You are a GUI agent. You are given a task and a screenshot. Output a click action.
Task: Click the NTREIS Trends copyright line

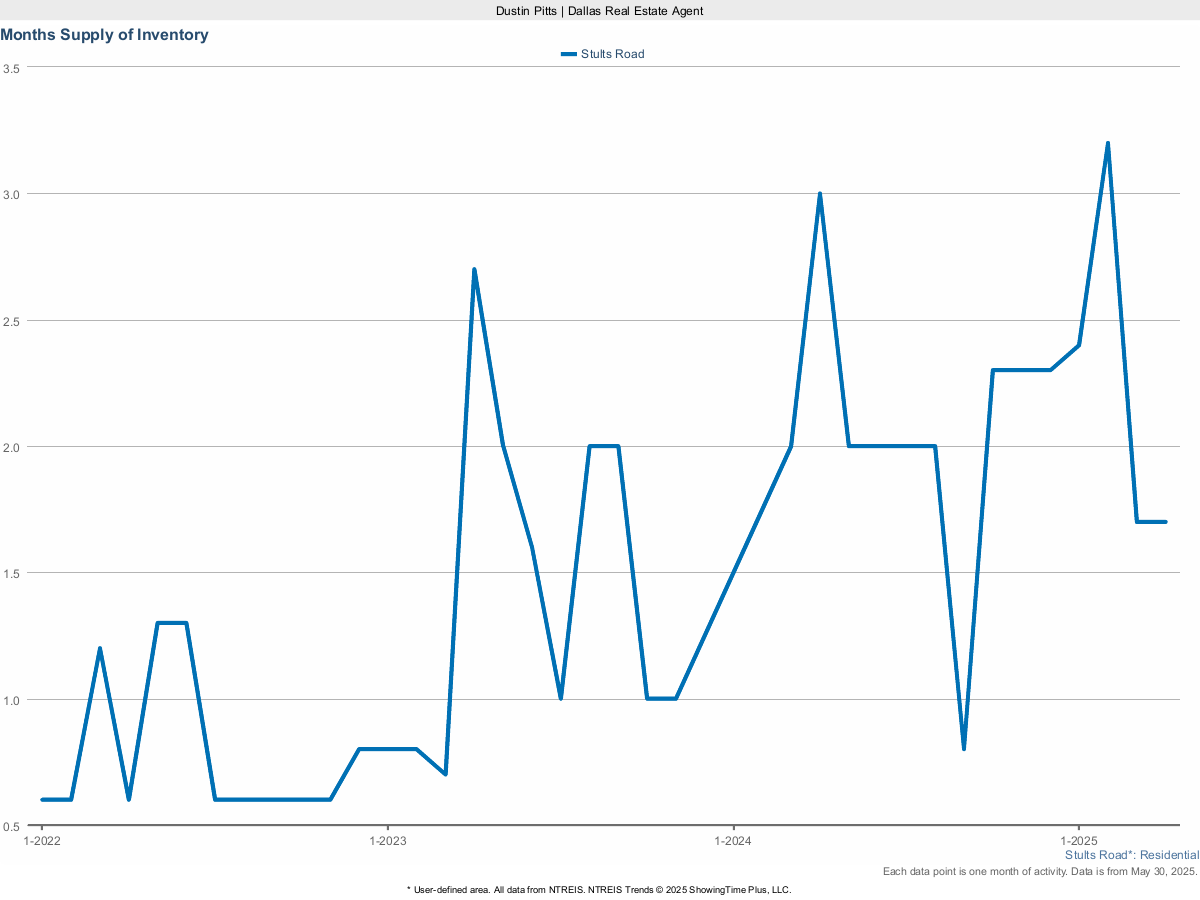tap(600, 889)
